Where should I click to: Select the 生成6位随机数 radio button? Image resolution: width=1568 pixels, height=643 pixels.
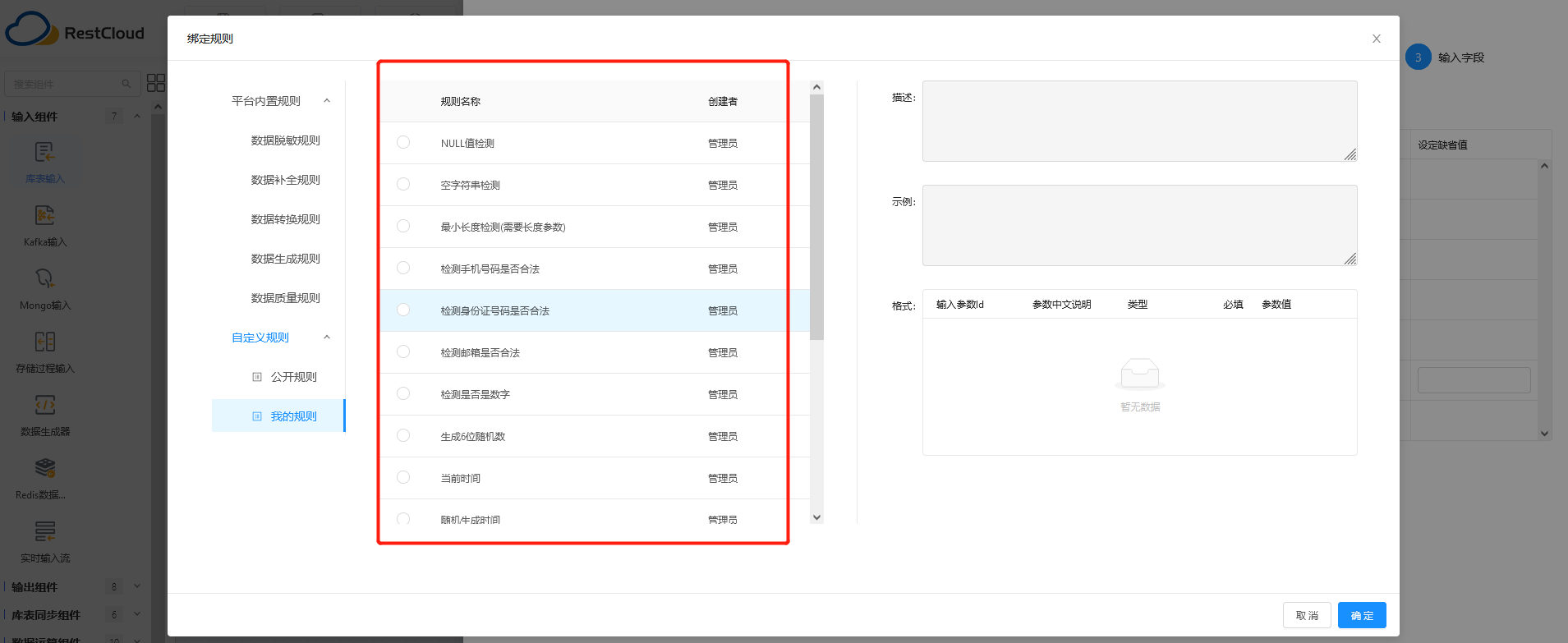(403, 435)
